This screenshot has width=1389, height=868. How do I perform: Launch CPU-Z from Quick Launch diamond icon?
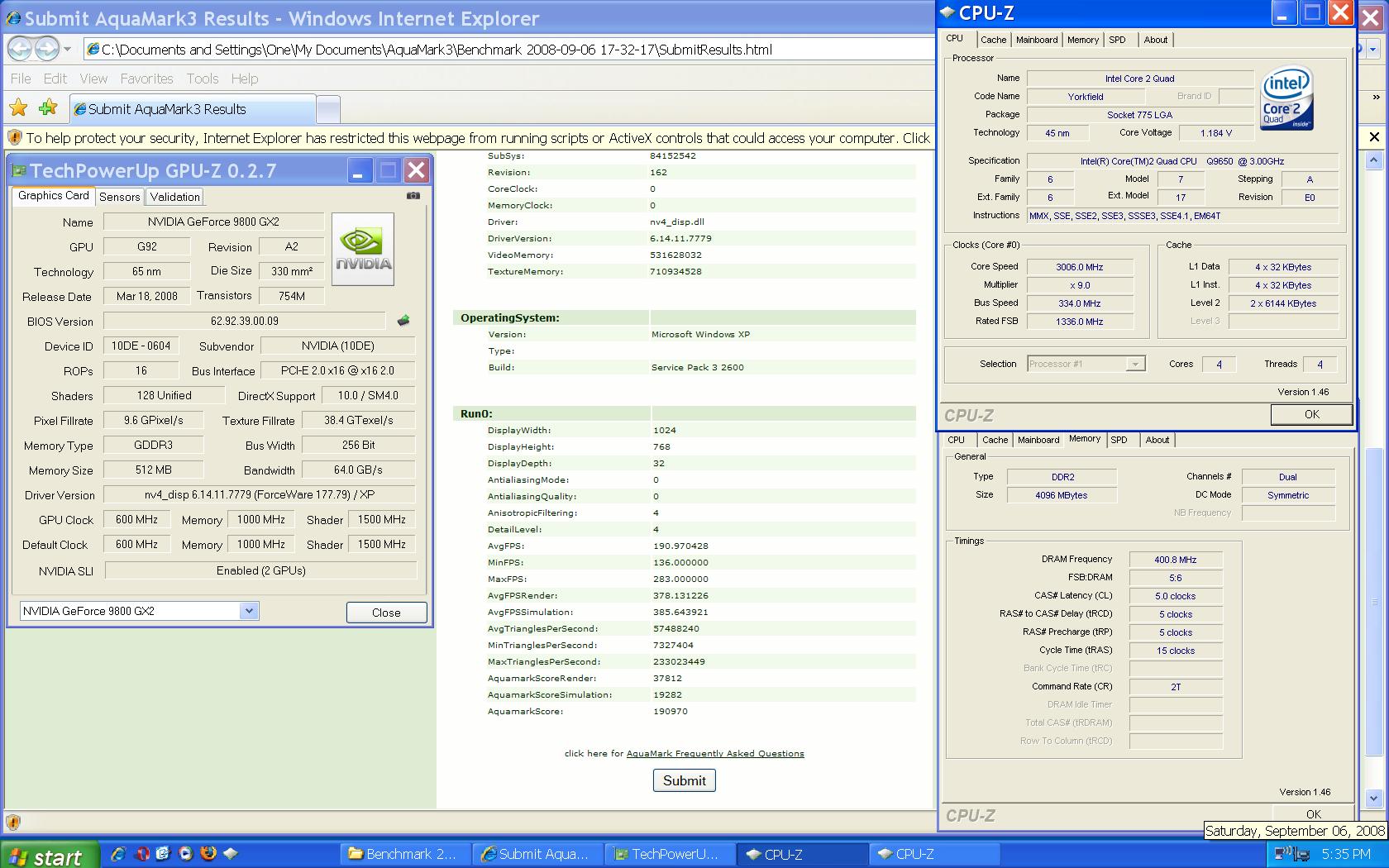231,853
